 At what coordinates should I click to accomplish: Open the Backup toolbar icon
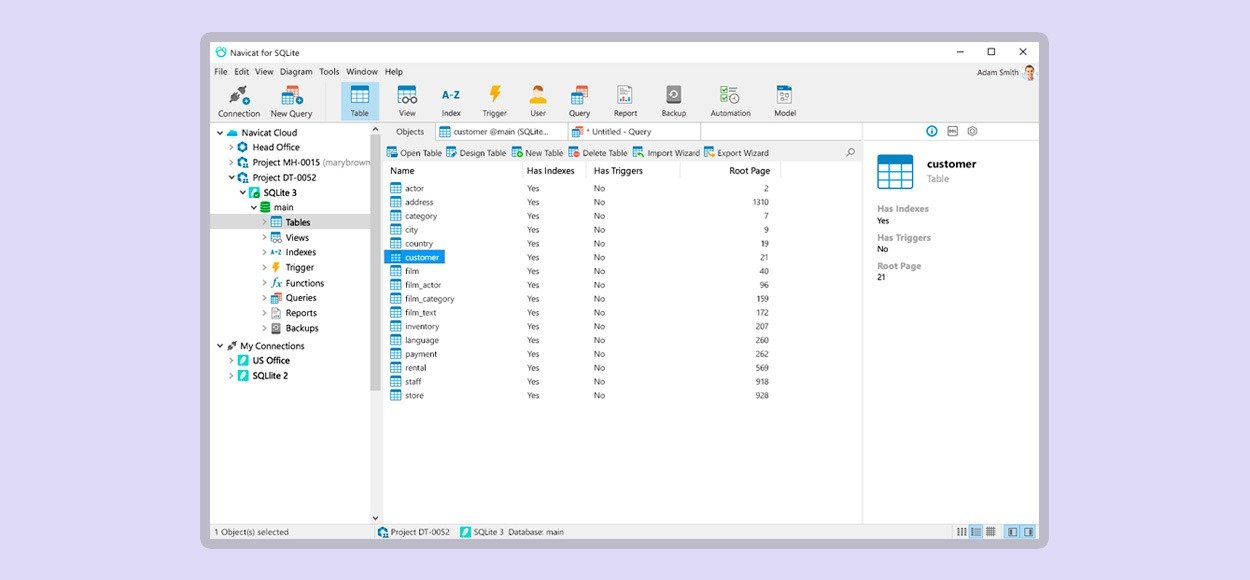[x=674, y=101]
